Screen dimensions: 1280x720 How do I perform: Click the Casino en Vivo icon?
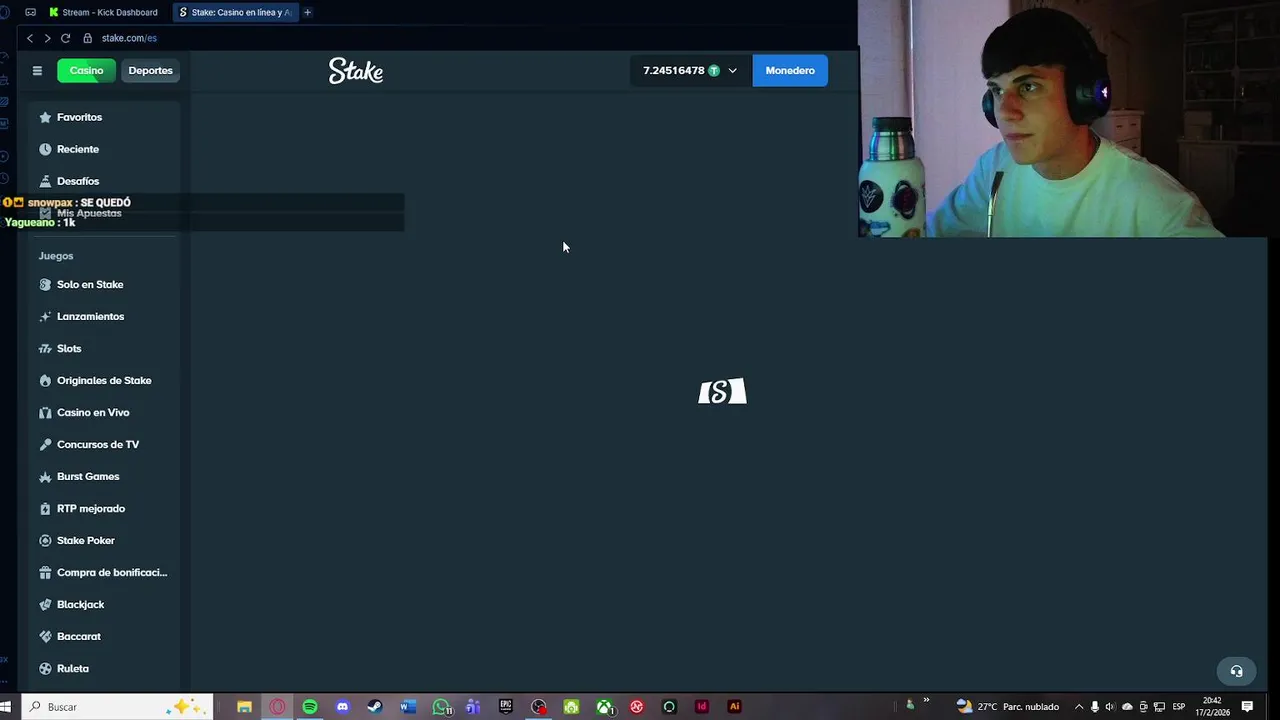(45, 413)
